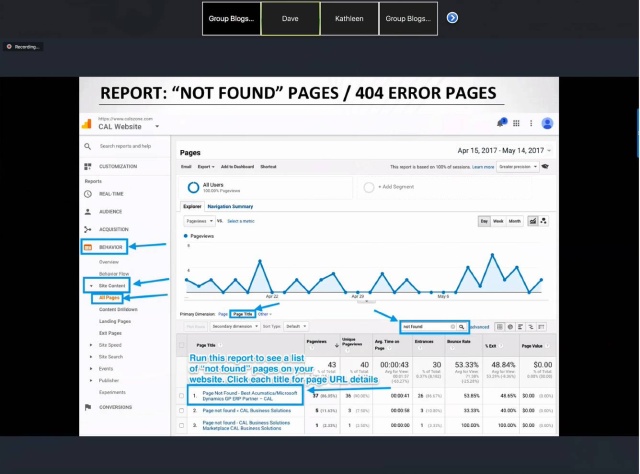The width and height of the screenshot is (640, 474).
Task: Check the box for row 2 Page not found
Action: pyautogui.click(x=182, y=410)
